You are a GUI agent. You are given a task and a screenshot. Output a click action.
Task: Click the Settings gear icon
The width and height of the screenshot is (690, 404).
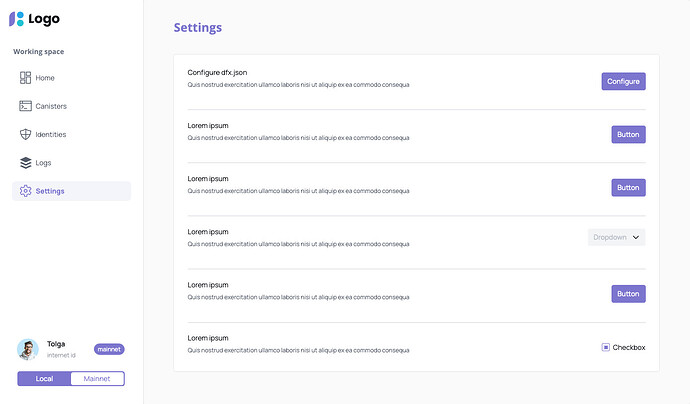[26, 191]
